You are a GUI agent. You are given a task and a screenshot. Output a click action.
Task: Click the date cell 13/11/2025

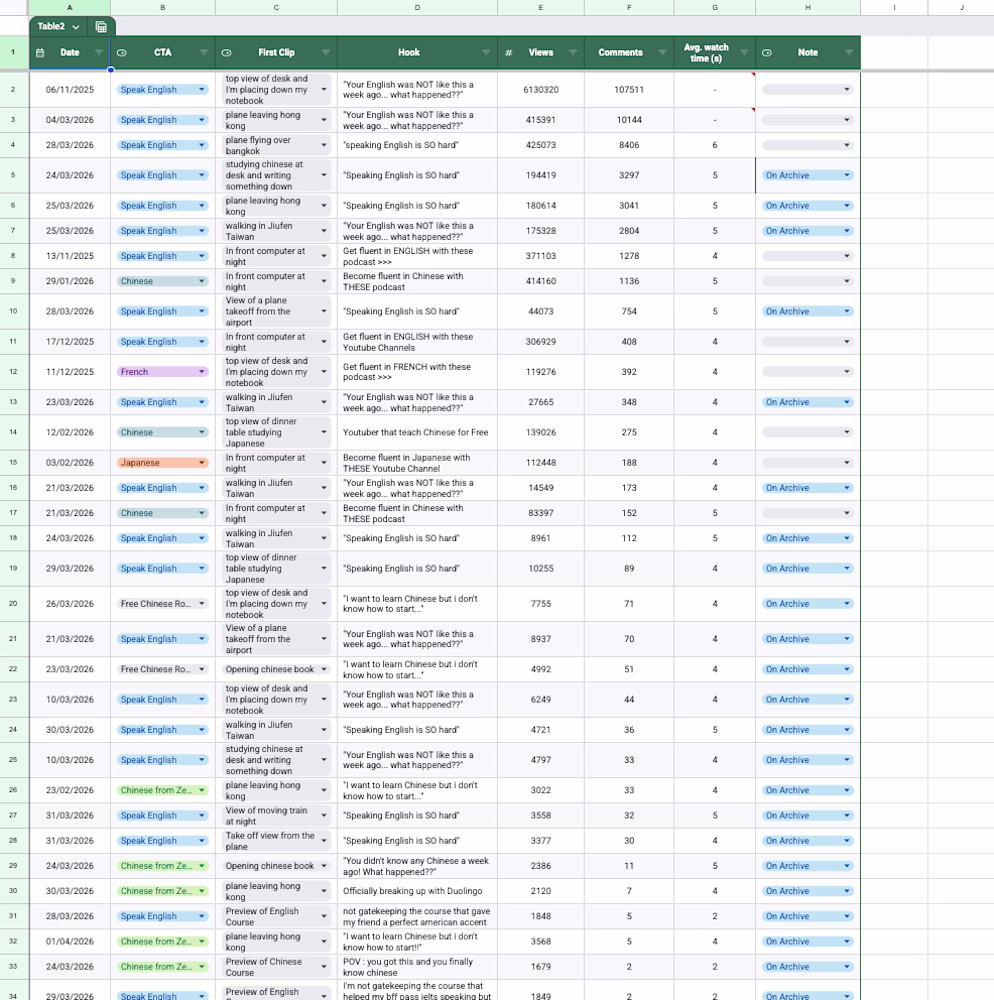point(69,256)
